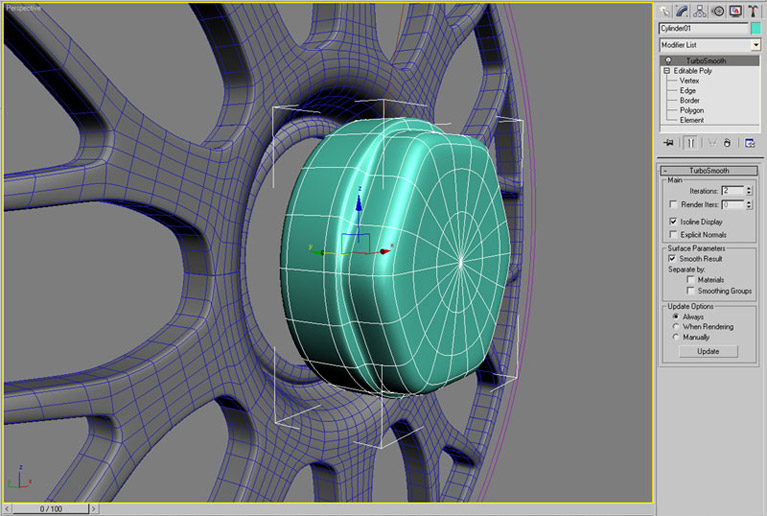
Task: Open the Motion panel tab
Action: pyautogui.click(x=718, y=11)
